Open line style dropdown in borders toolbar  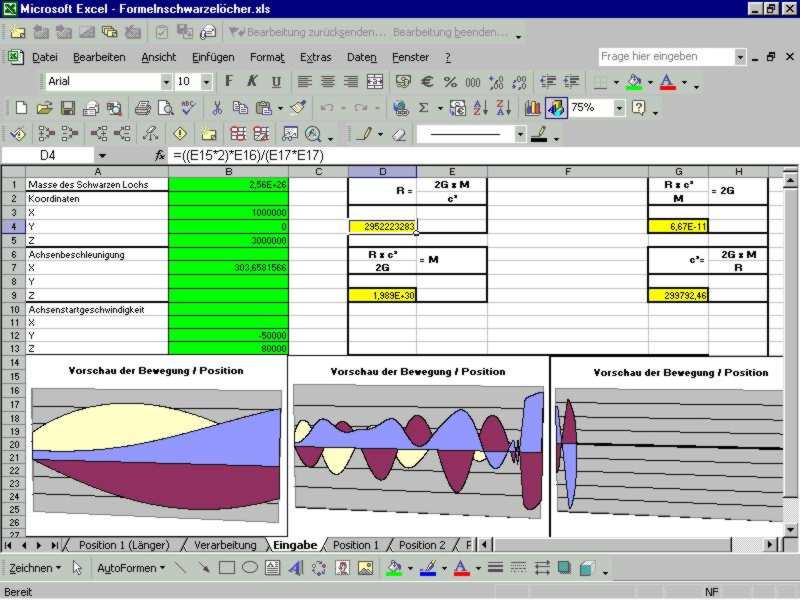coord(520,135)
